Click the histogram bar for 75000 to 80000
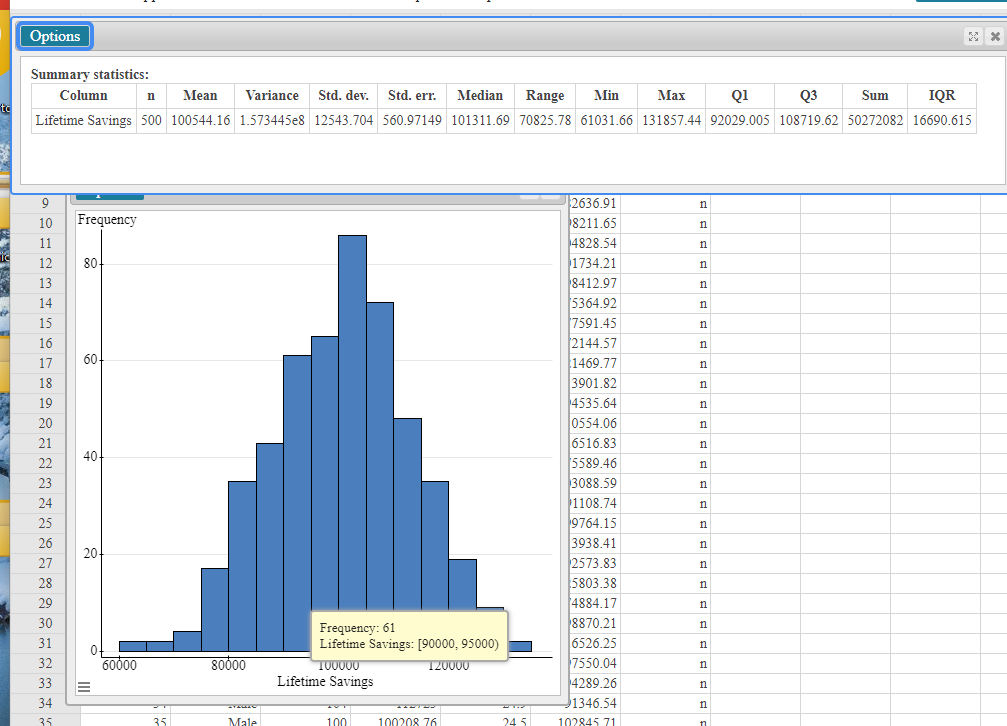This screenshot has height=726, width=1007. pyautogui.click(x=215, y=610)
